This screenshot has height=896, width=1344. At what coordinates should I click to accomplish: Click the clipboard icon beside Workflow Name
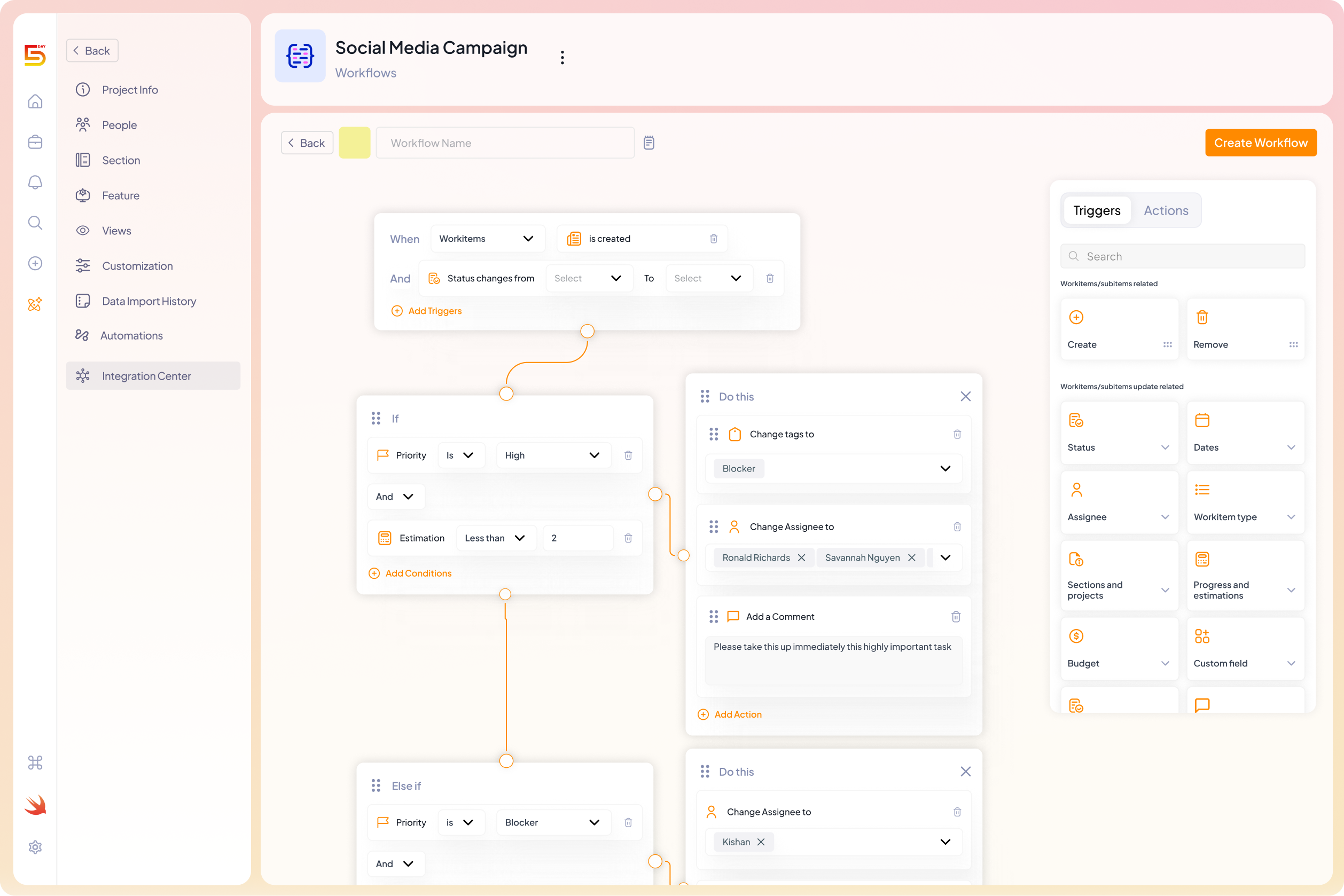(649, 142)
